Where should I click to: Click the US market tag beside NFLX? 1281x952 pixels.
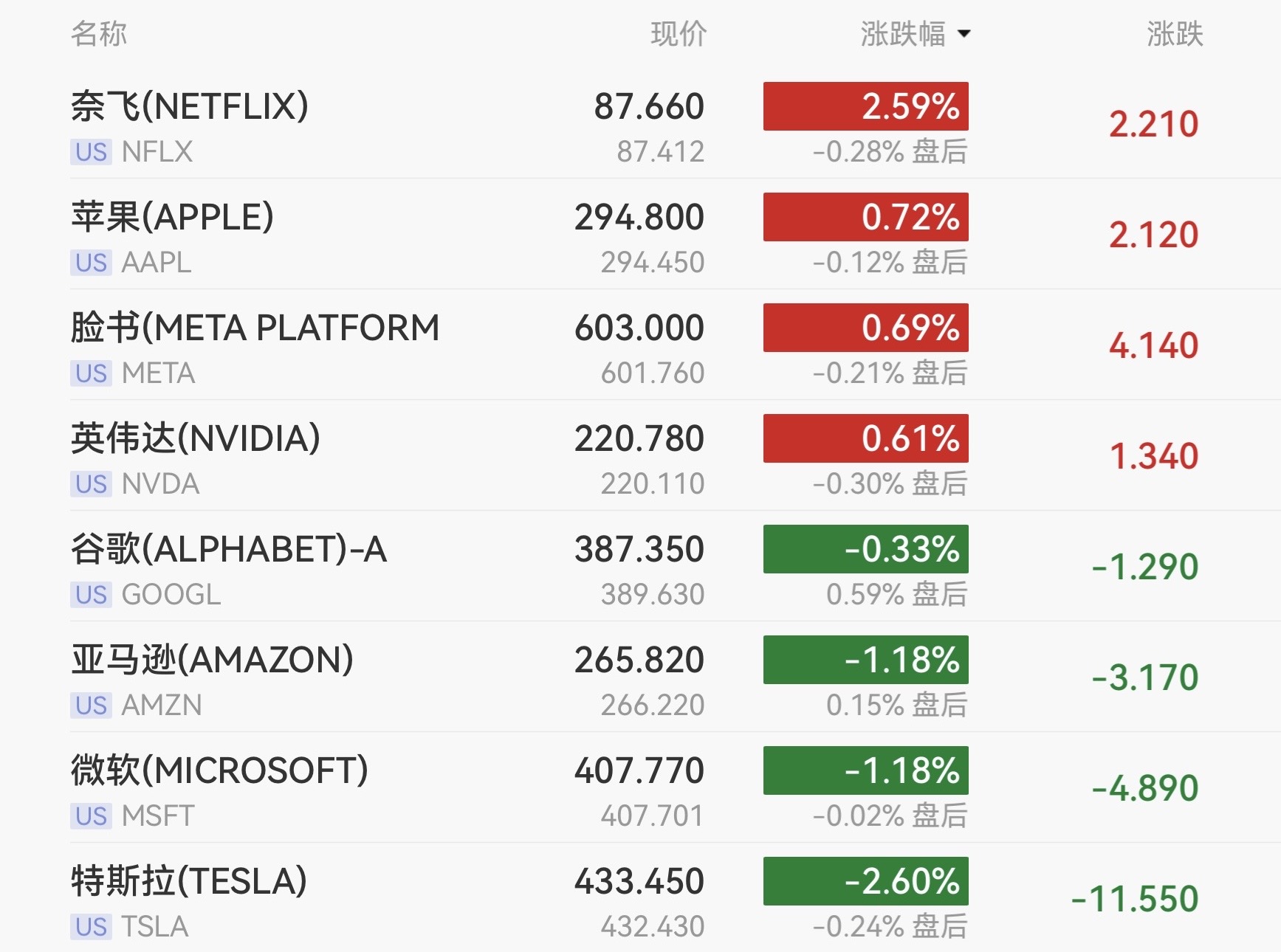pos(92,152)
